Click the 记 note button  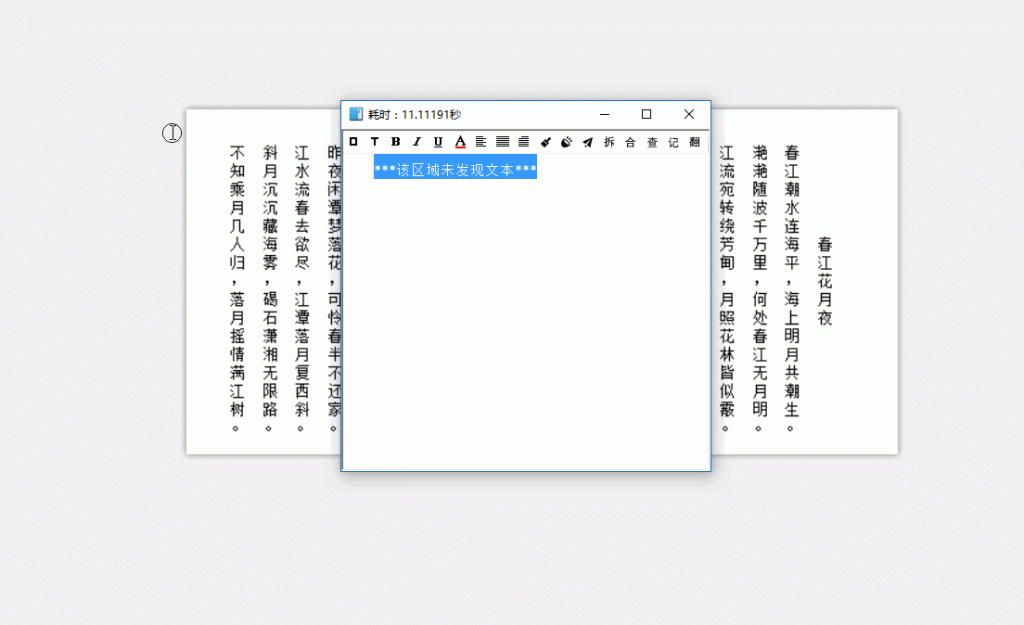(x=673, y=142)
